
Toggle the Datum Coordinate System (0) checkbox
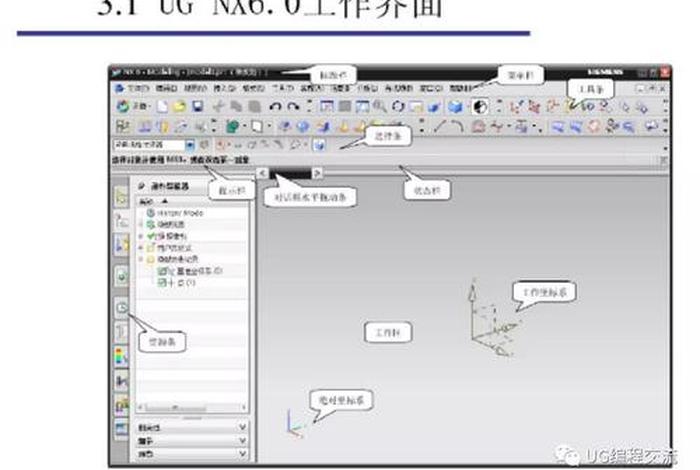(162, 271)
